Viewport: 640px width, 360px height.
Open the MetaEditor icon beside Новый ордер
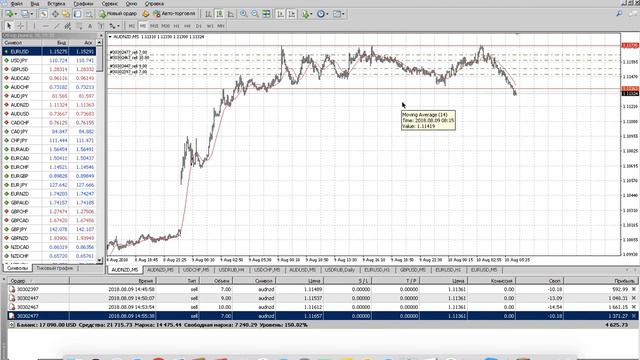point(145,14)
